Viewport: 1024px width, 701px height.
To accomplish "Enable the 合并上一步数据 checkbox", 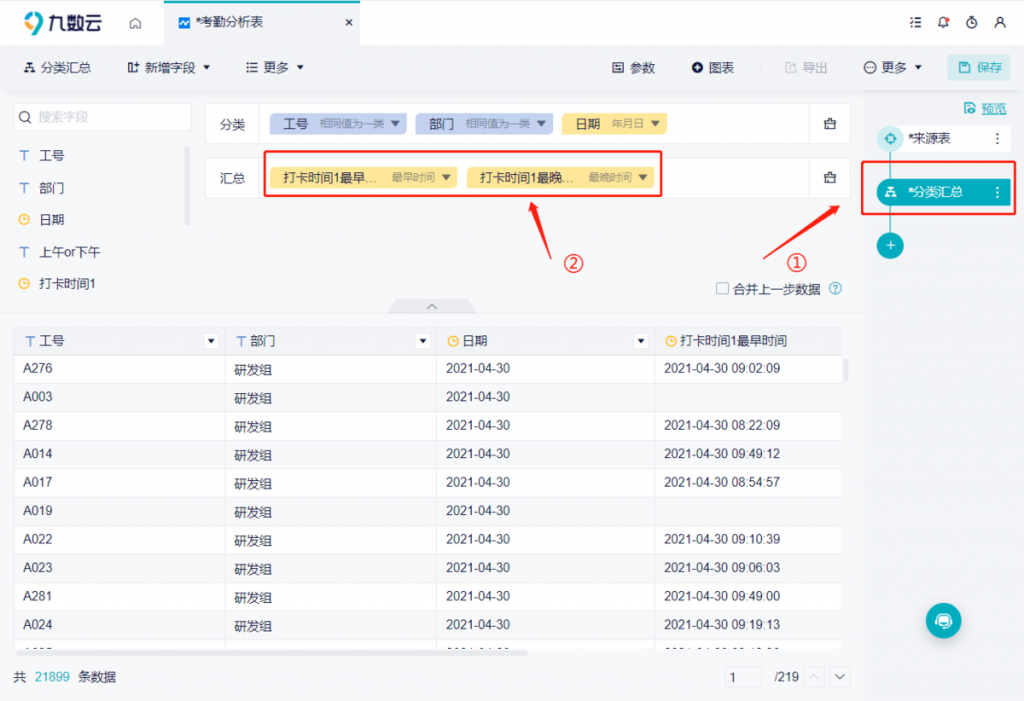I will 722,289.
